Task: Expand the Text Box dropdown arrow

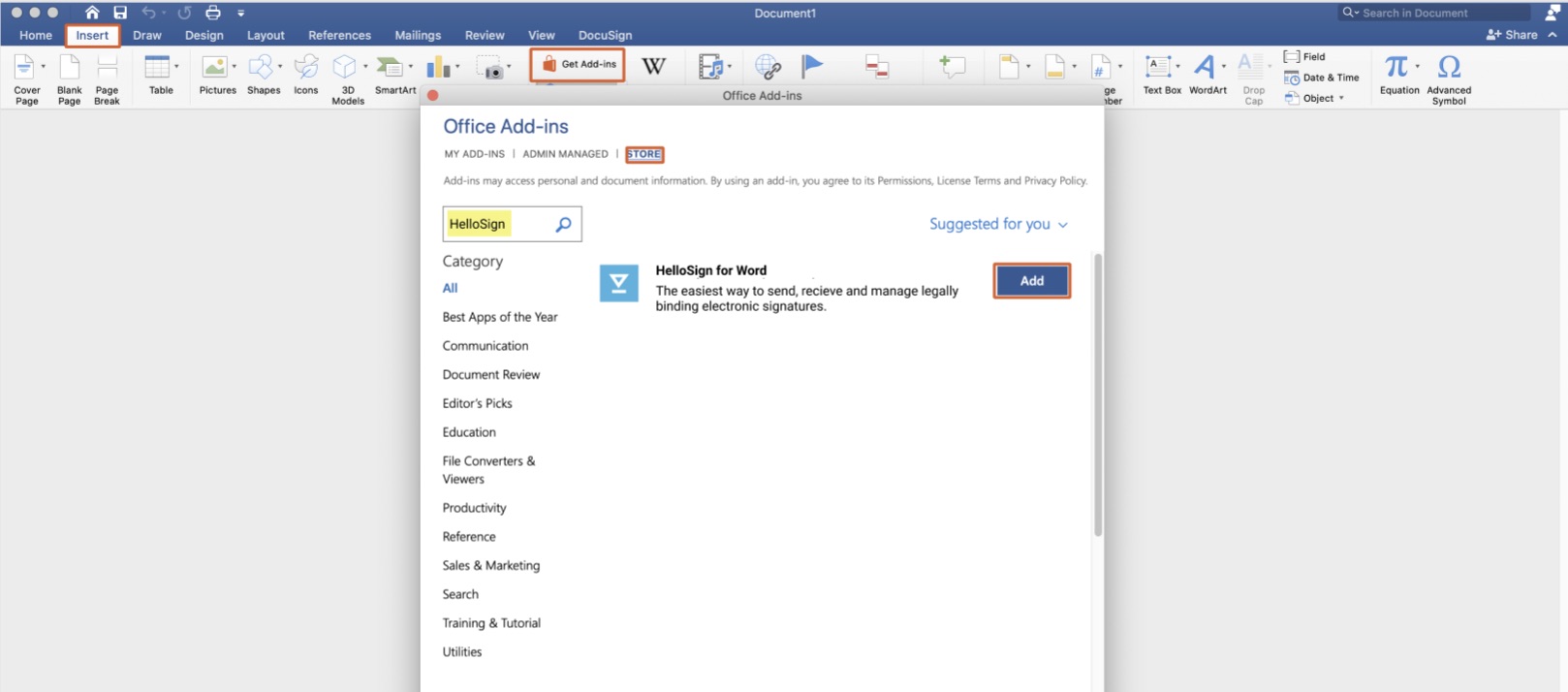Action: click(x=1177, y=67)
